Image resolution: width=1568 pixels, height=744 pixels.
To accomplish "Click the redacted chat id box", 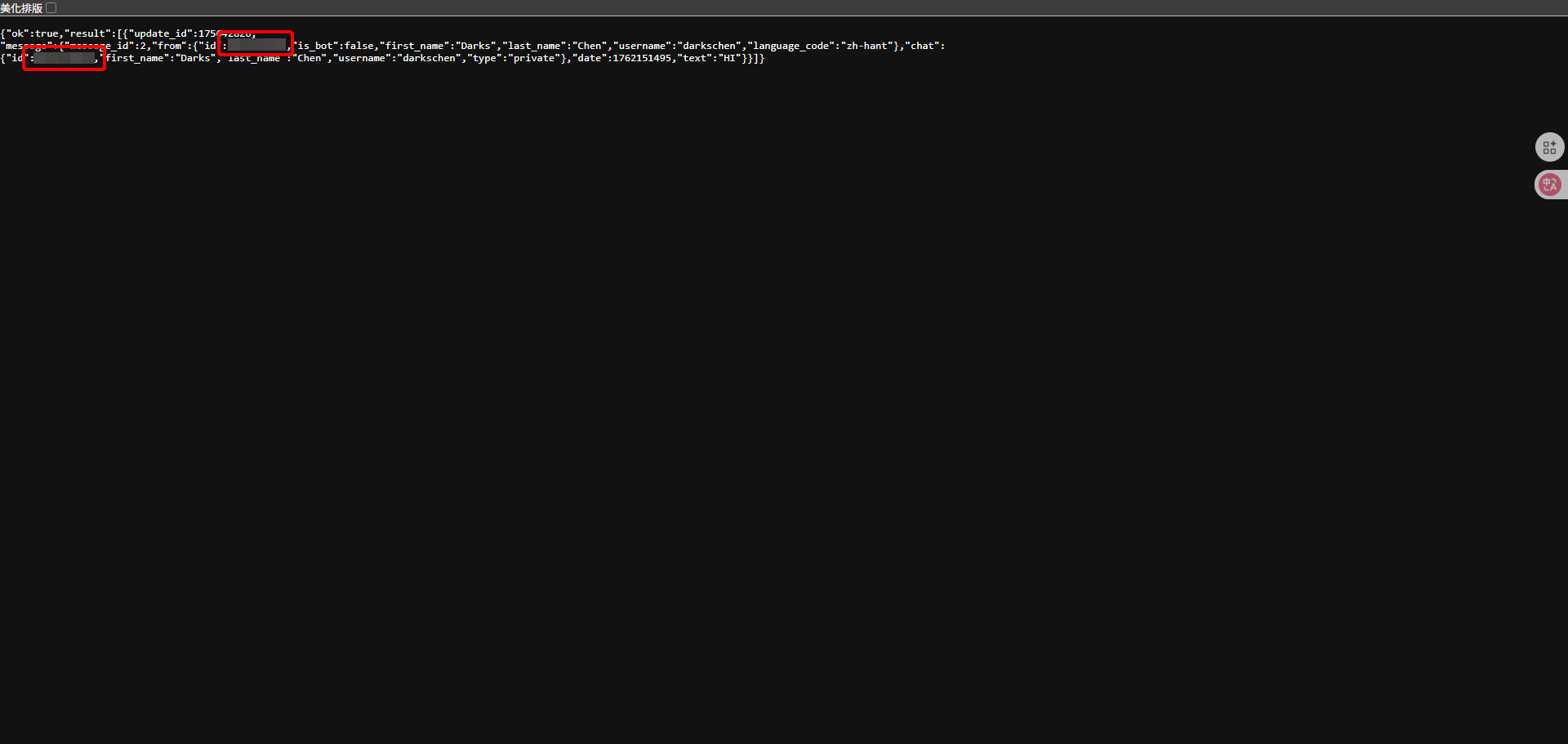I will pyautogui.click(x=65, y=58).
